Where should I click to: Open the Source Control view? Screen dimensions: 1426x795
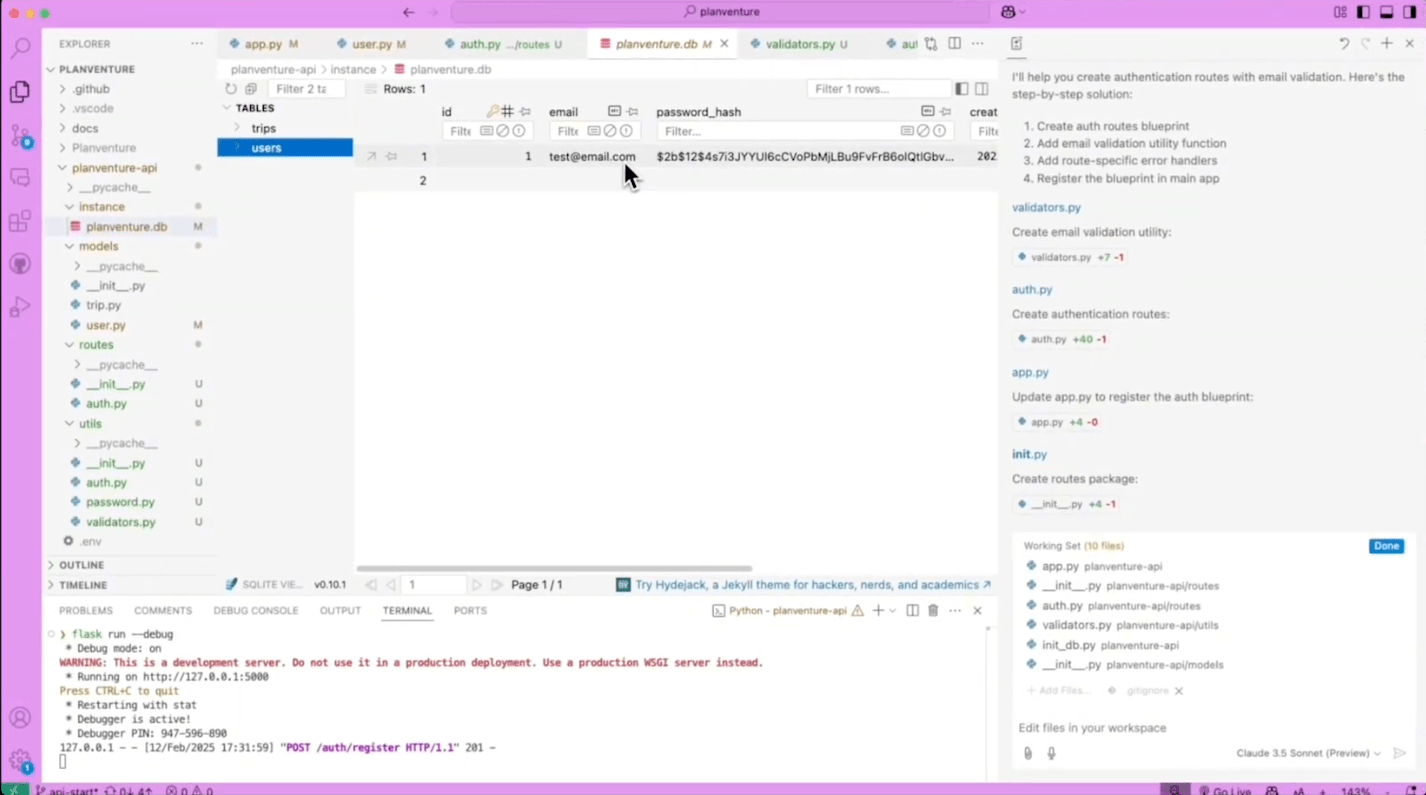pos(20,135)
